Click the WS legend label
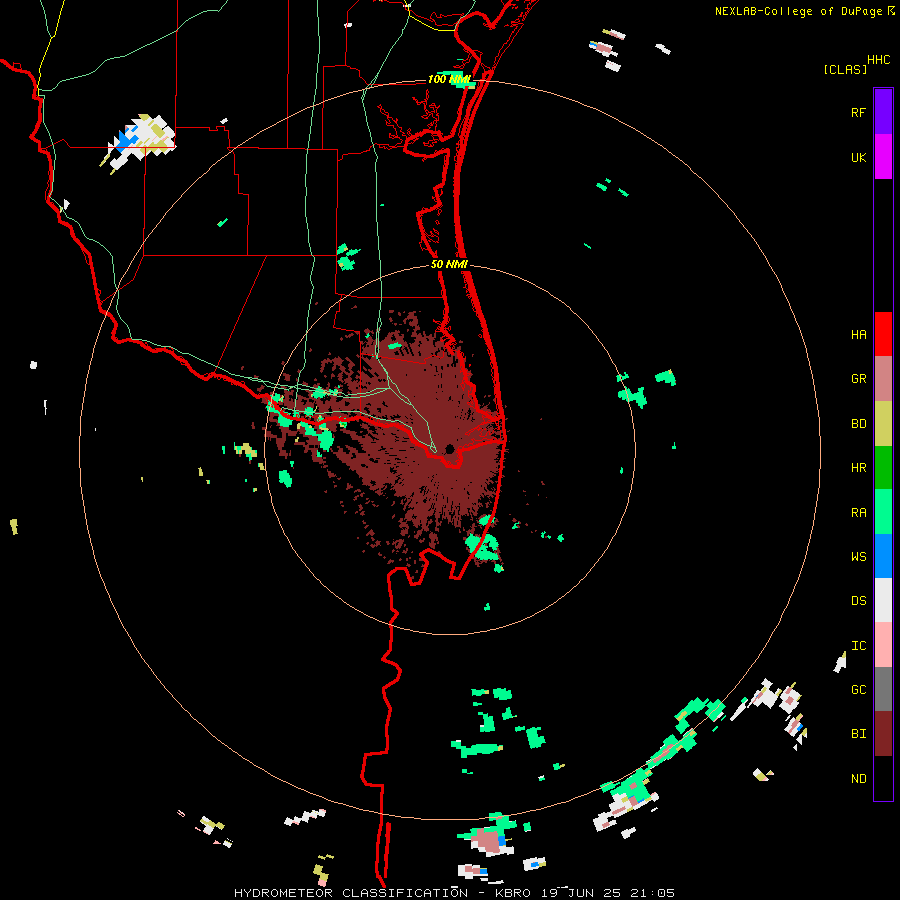Viewport: 900px width, 900px height. click(x=858, y=557)
